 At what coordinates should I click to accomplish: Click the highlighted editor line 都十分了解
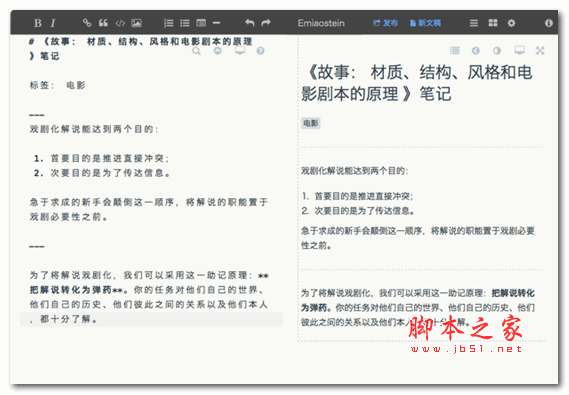pyautogui.click(x=151, y=320)
